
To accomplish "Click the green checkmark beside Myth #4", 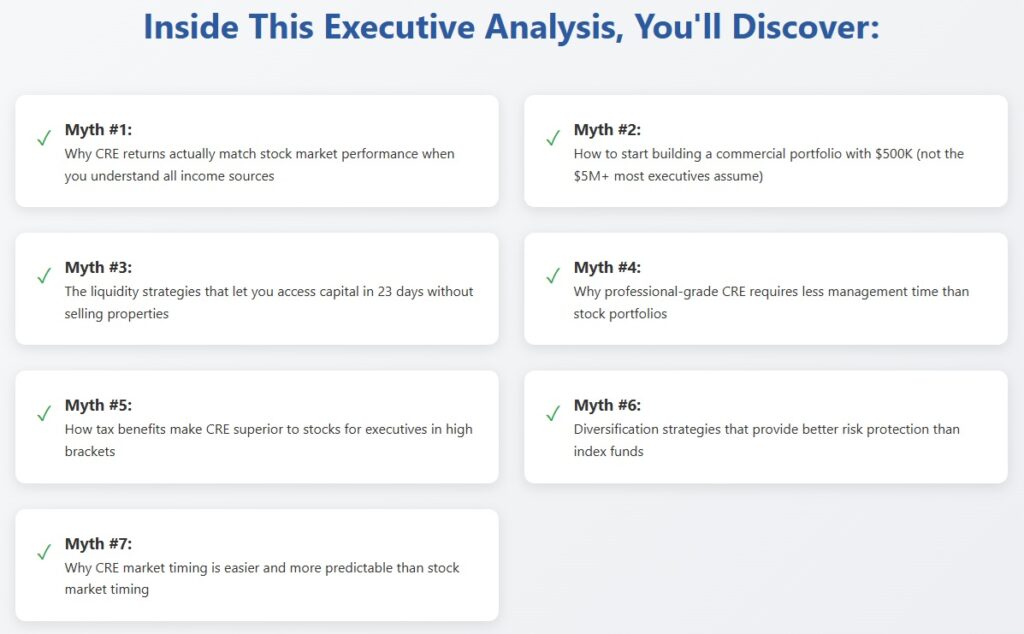I will click(553, 276).
